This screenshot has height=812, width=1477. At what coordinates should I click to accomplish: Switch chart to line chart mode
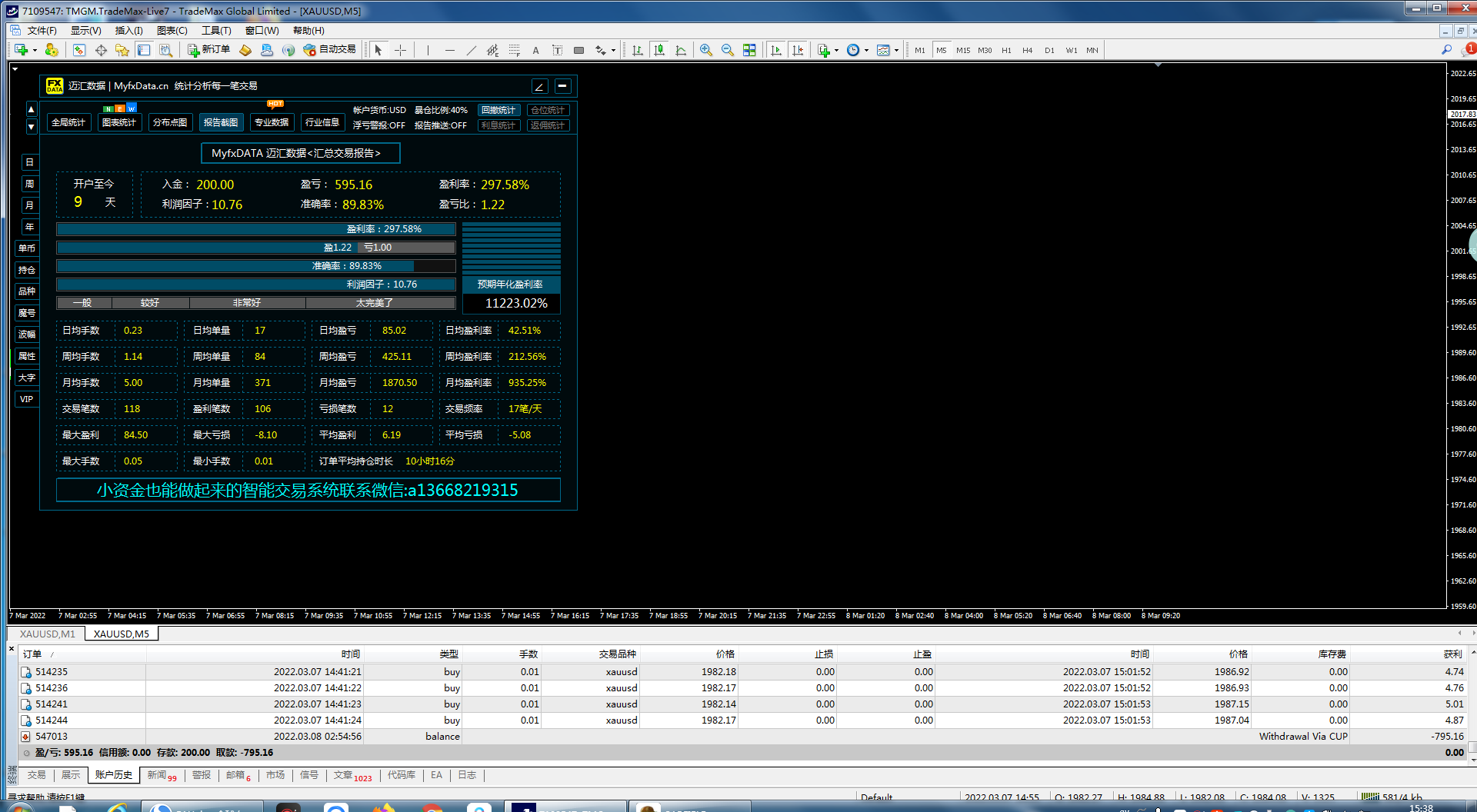click(x=681, y=50)
